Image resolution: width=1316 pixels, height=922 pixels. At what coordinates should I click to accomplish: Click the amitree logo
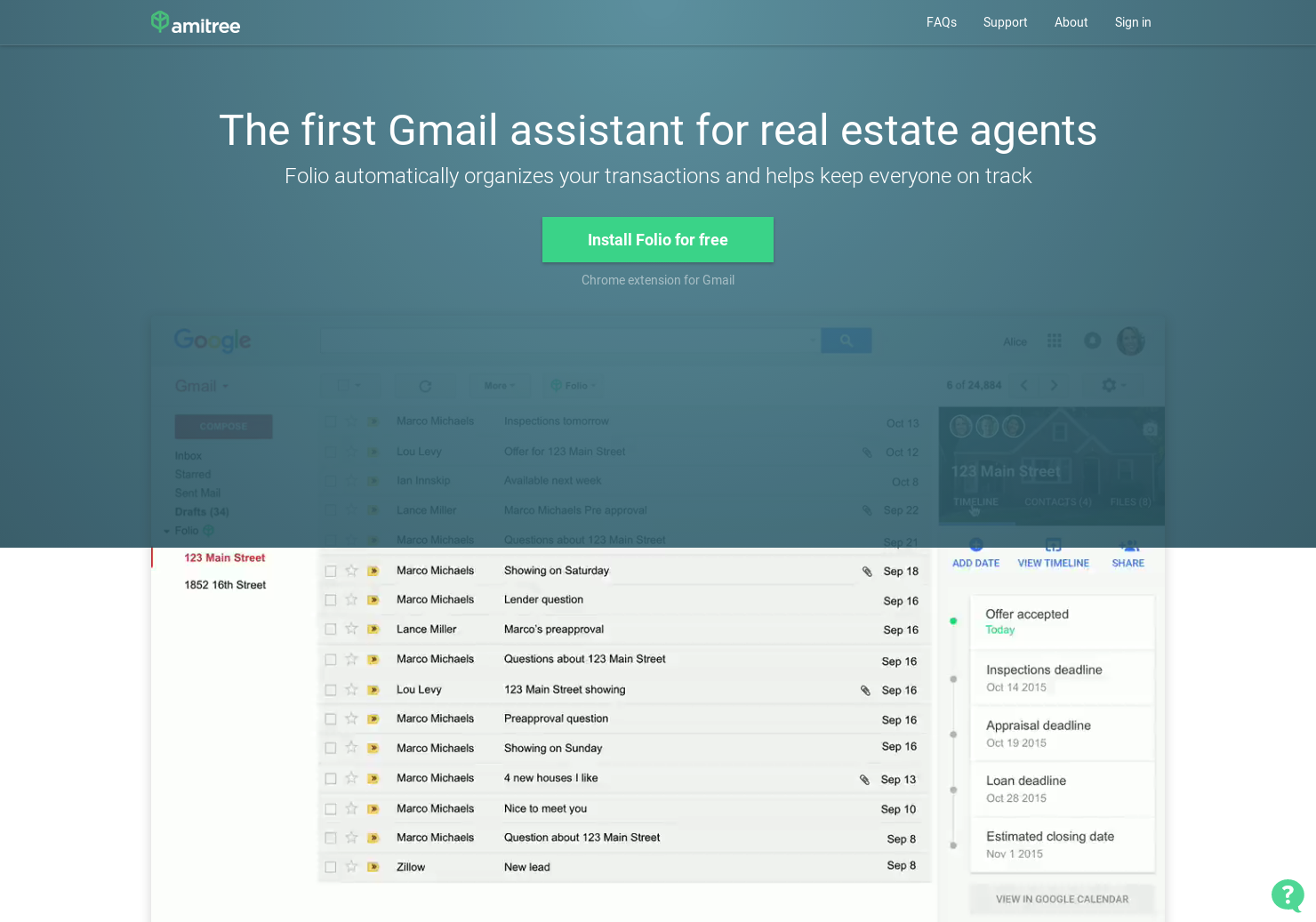196,23
